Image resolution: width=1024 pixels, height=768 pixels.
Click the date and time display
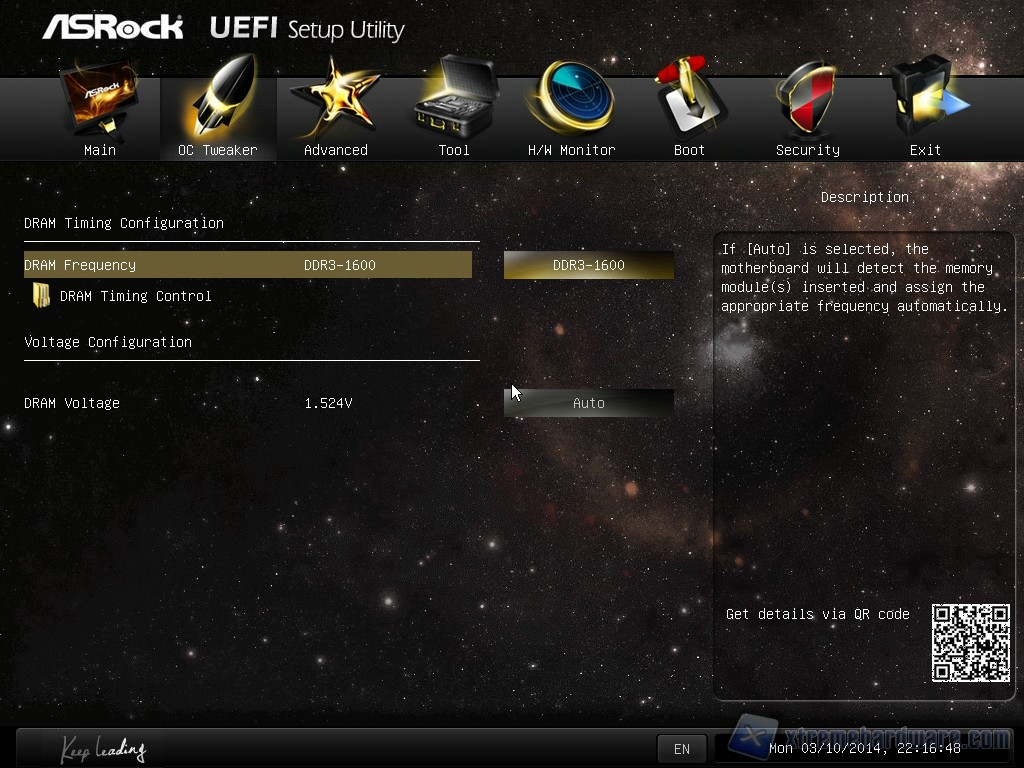pos(865,748)
